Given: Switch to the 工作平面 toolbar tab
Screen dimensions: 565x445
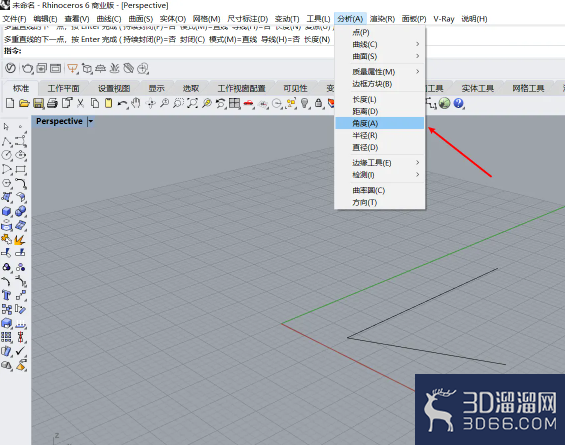Looking at the screenshot, I should (x=63, y=88).
